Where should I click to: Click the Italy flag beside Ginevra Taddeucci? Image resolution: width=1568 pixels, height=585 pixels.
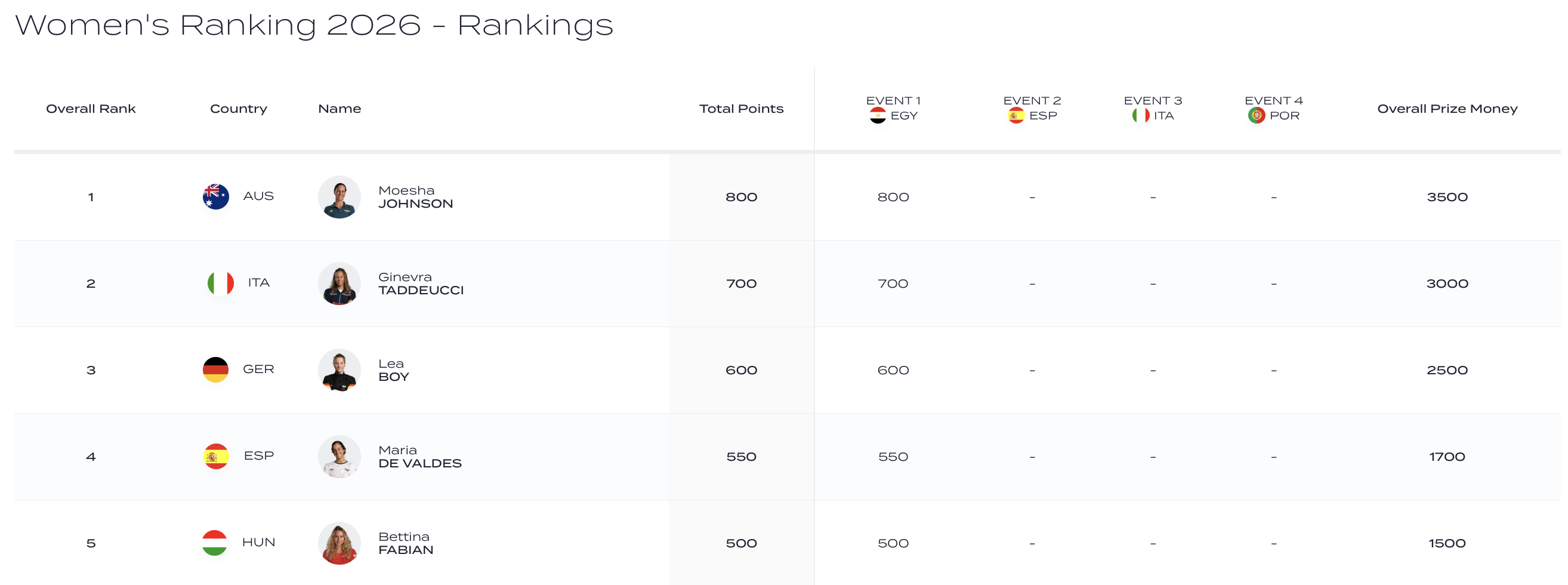point(220,283)
